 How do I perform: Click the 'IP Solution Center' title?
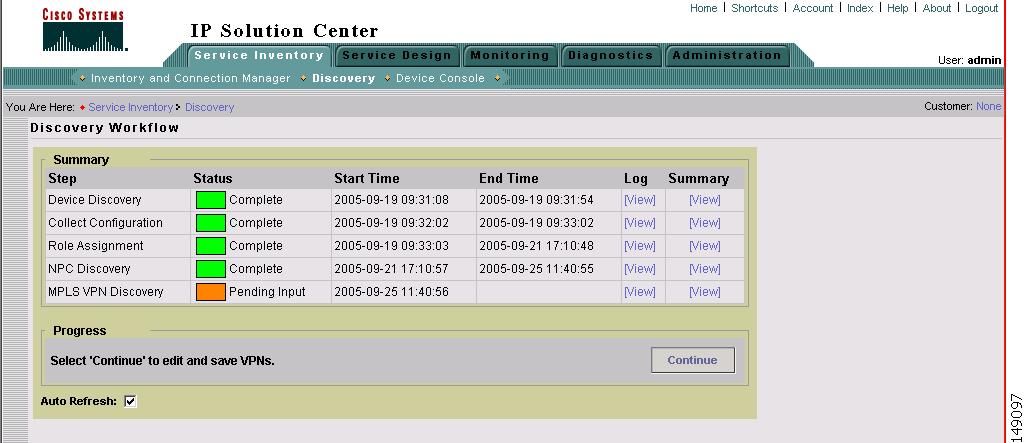pyautogui.click(x=284, y=31)
